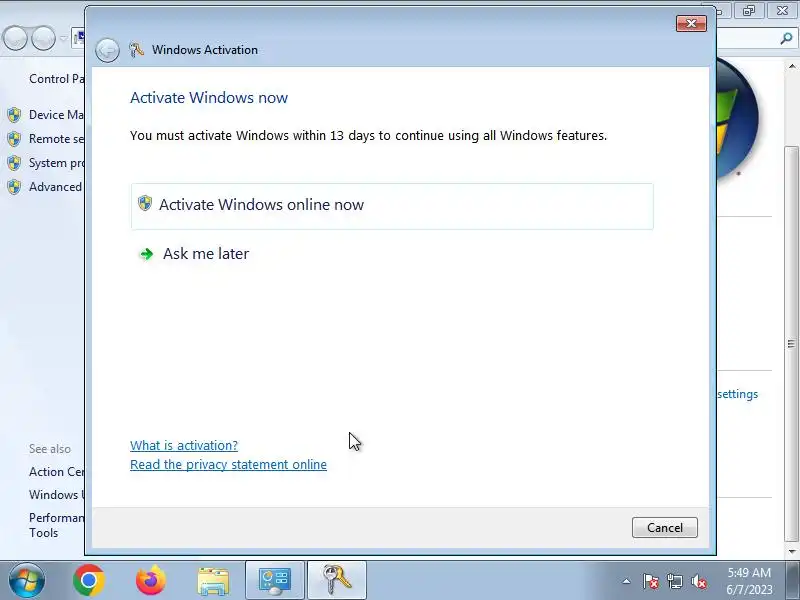800x600 pixels.
Task: Open Windows Explorer from the taskbar
Action: pyautogui.click(x=213, y=581)
